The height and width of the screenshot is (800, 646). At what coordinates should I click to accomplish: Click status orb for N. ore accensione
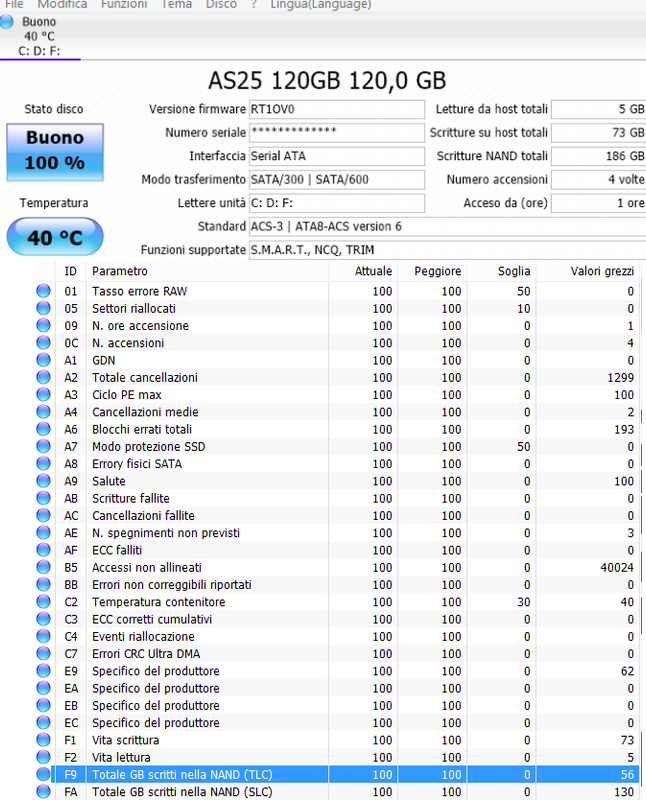click(43, 326)
